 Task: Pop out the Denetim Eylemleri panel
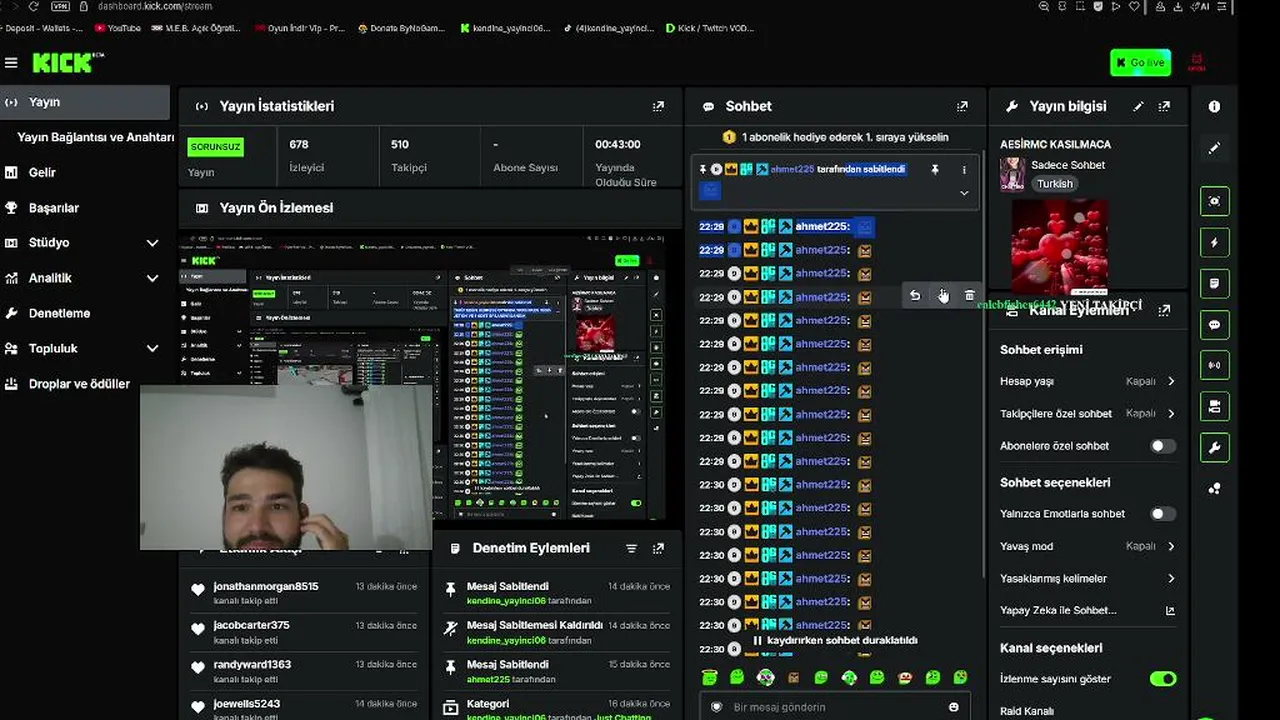click(x=658, y=548)
